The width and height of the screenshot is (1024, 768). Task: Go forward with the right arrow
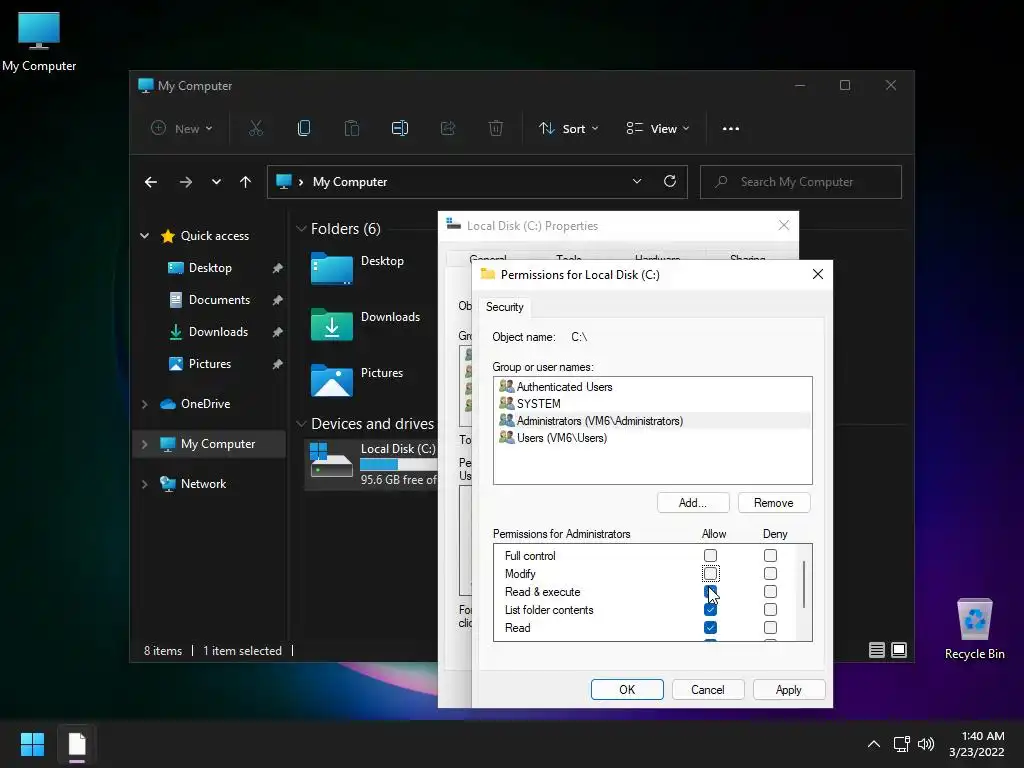(186, 182)
